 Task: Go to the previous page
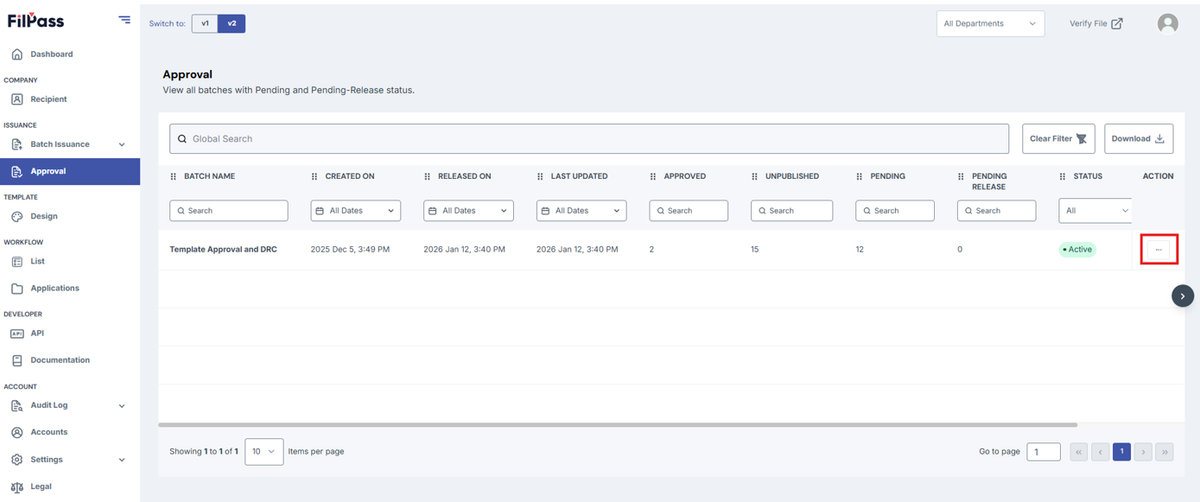point(1100,452)
